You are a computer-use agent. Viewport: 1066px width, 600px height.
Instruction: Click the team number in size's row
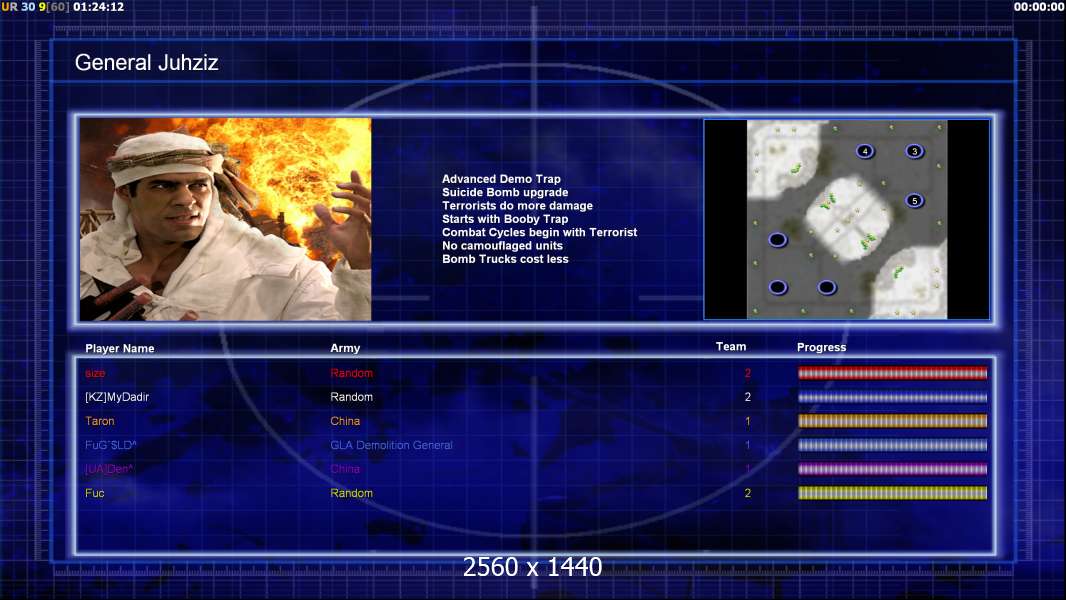748,373
